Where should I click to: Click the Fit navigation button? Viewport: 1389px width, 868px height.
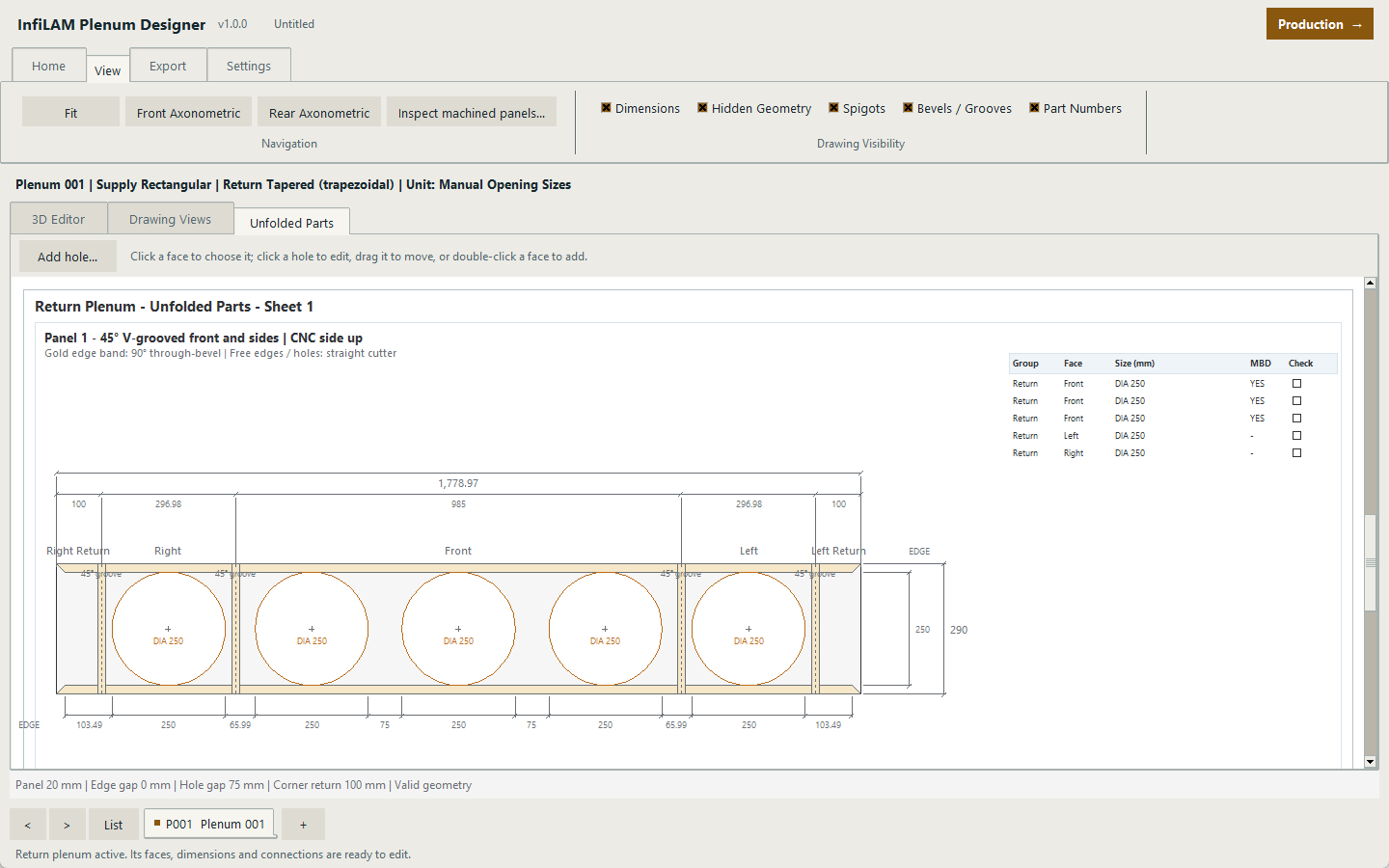click(x=70, y=112)
